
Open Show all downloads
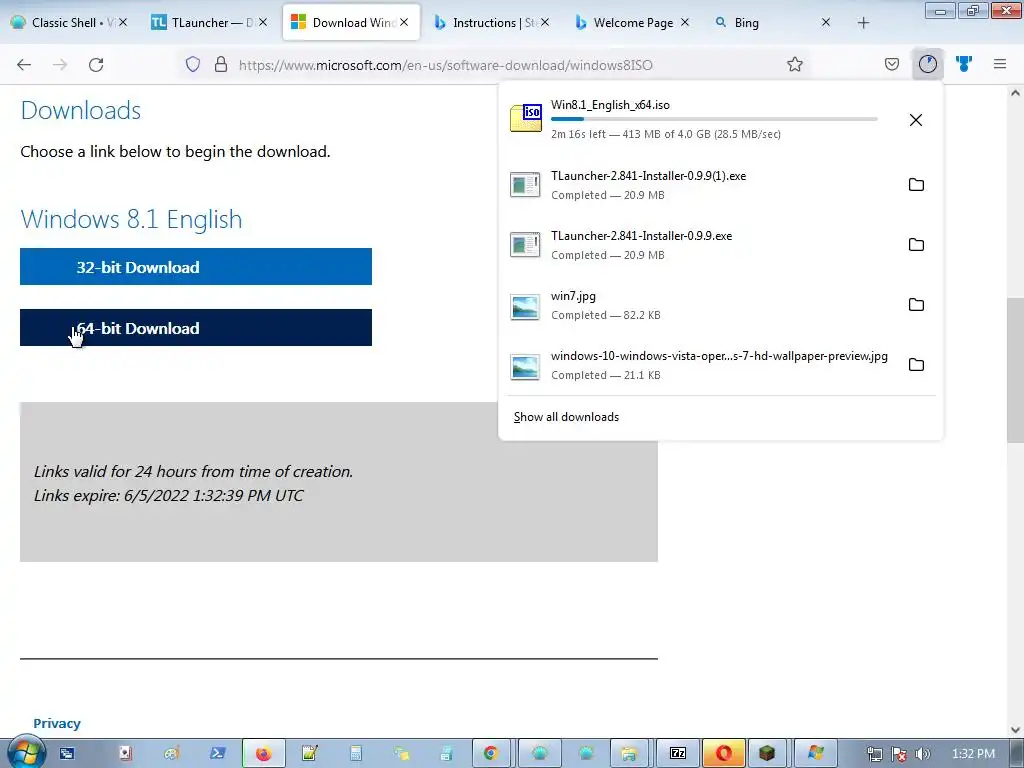click(566, 417)
